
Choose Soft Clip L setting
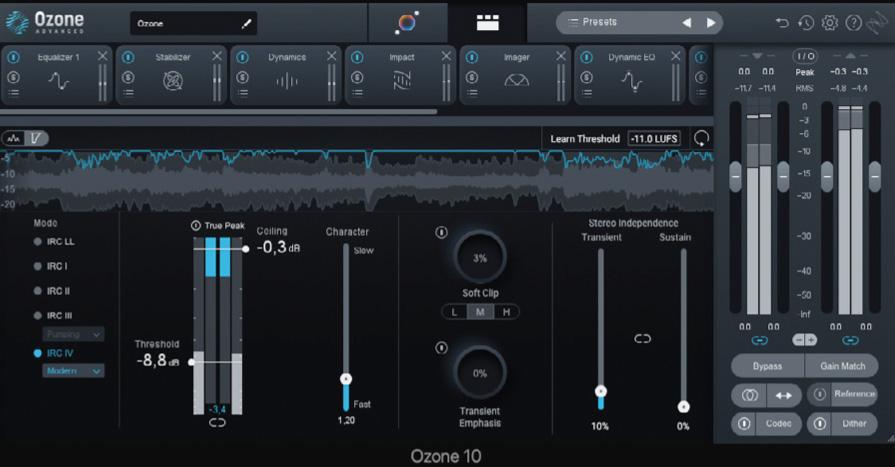tap(454, 312)
